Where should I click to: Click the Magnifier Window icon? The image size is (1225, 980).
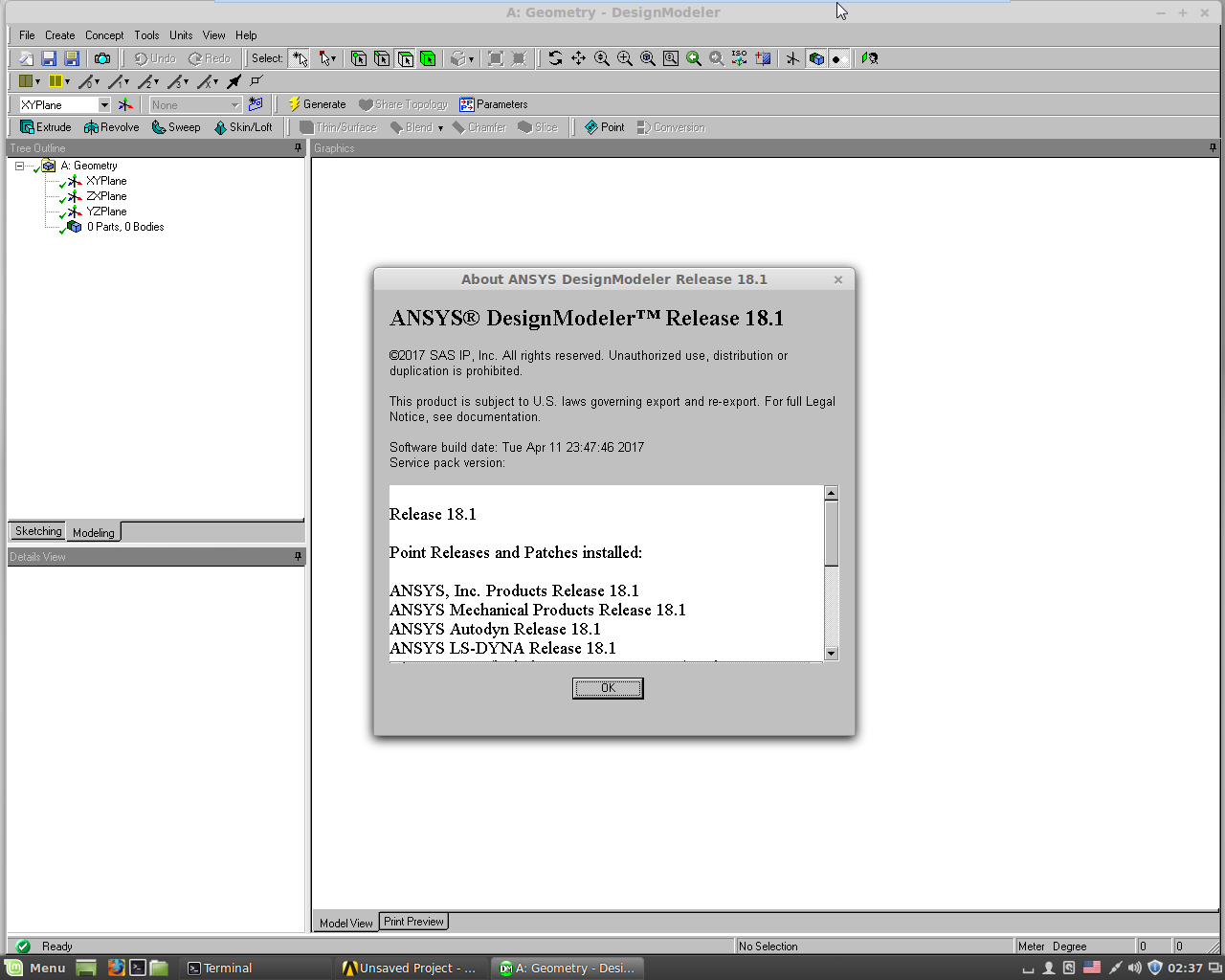pyautogui.click(x=671, y=58)
